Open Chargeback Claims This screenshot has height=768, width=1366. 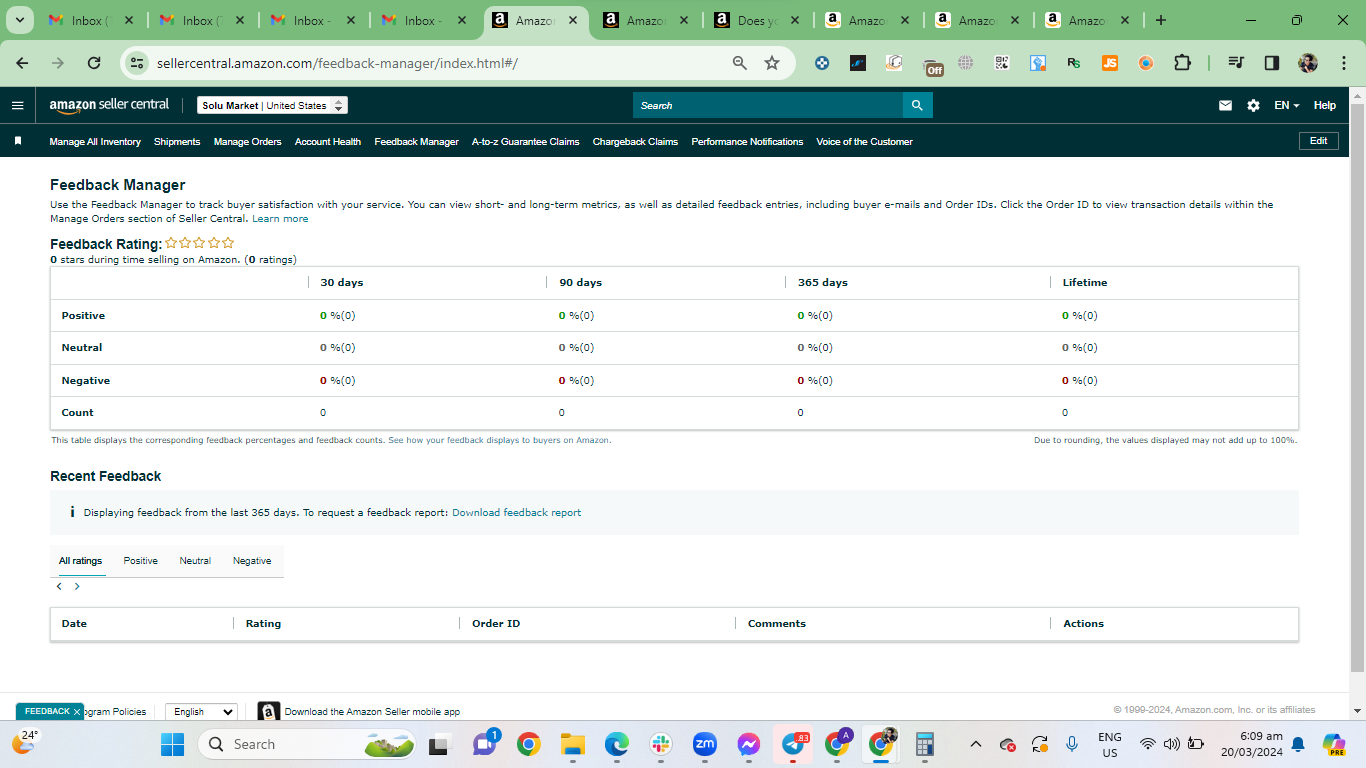[x=635, y=142]
